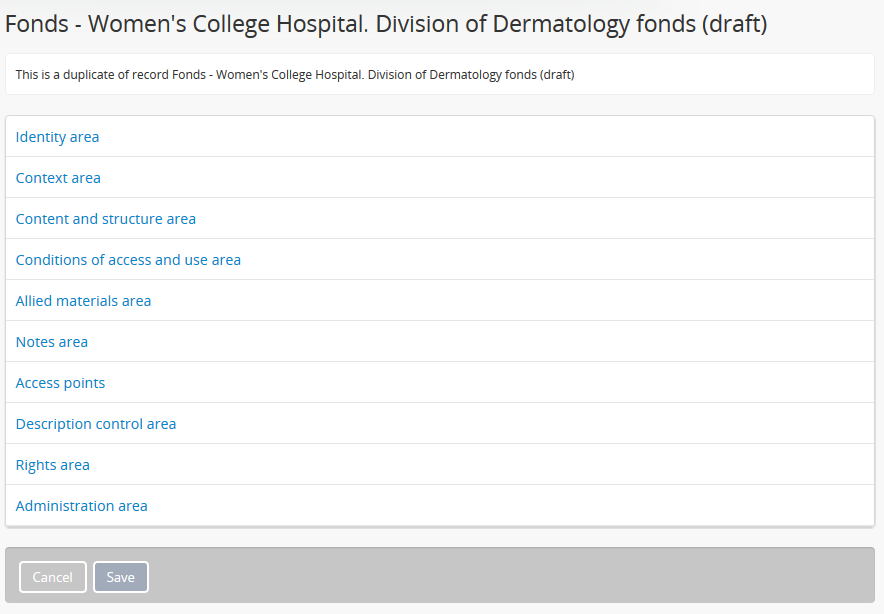The image size is (884, 614).
Task: Open the Rights area section
Action: click(53, 465)
